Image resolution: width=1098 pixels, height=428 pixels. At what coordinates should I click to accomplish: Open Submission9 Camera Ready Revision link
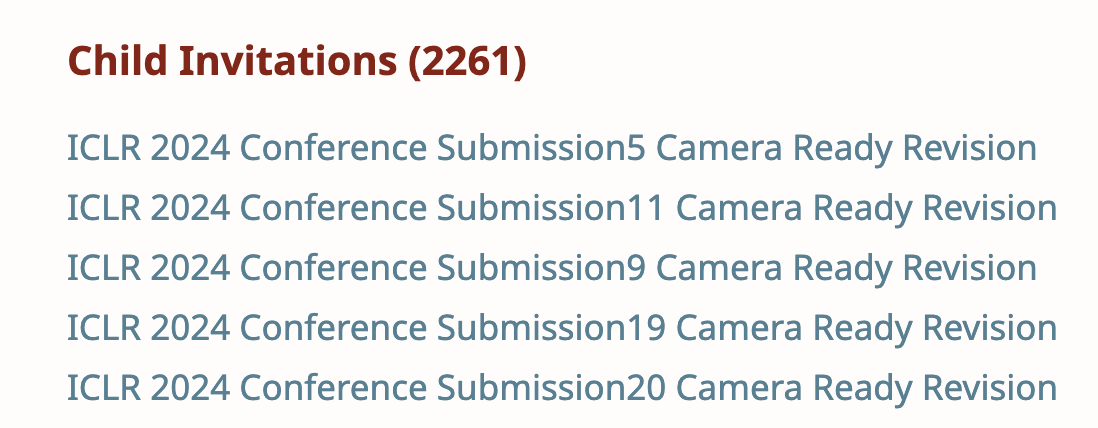[551, 268]
